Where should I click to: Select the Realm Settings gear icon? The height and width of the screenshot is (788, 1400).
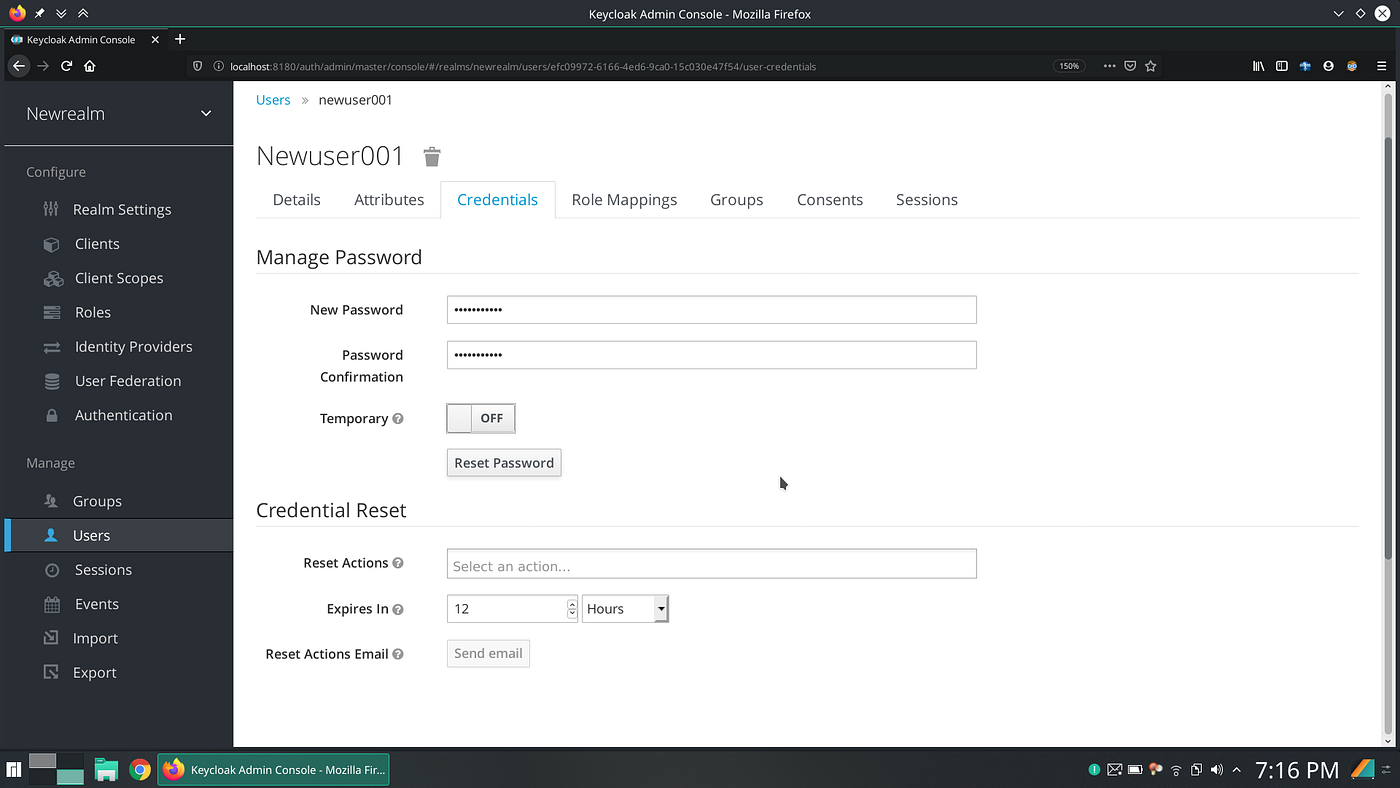click(51, 209)
